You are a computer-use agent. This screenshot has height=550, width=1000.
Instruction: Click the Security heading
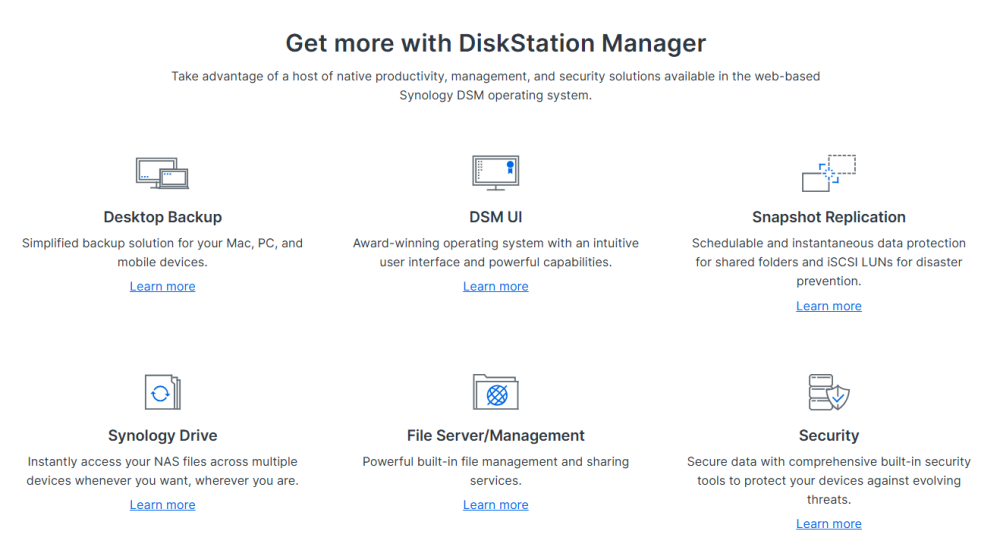coord(828,435)
